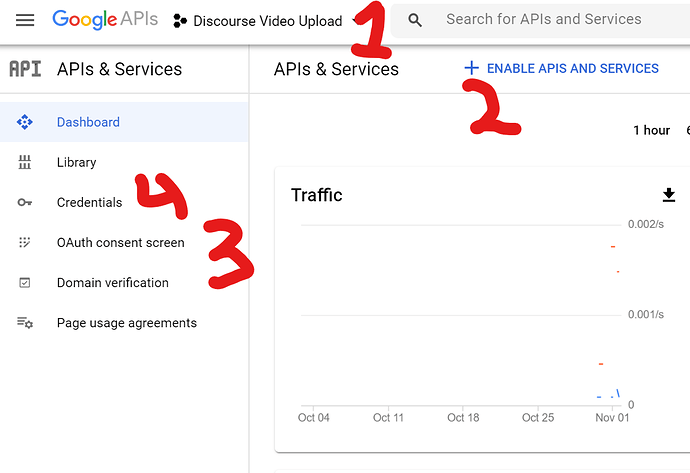Image resolution: width=690 pixels, height=473 pixels.
Task: Click the APIs & Services main page heading
Action: coord(336,69)
